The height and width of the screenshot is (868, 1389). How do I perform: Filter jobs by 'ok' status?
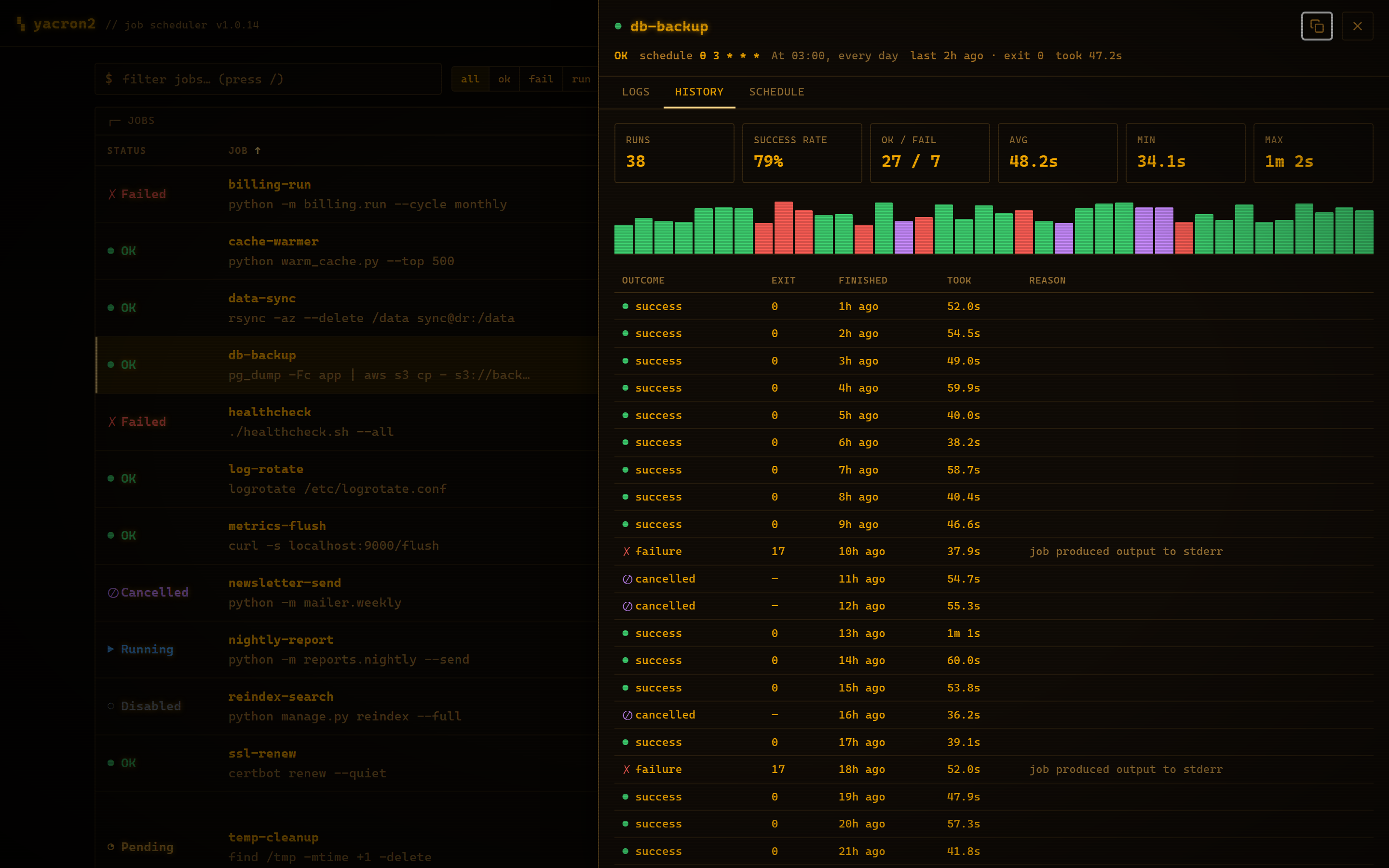[x=504, y=79]
